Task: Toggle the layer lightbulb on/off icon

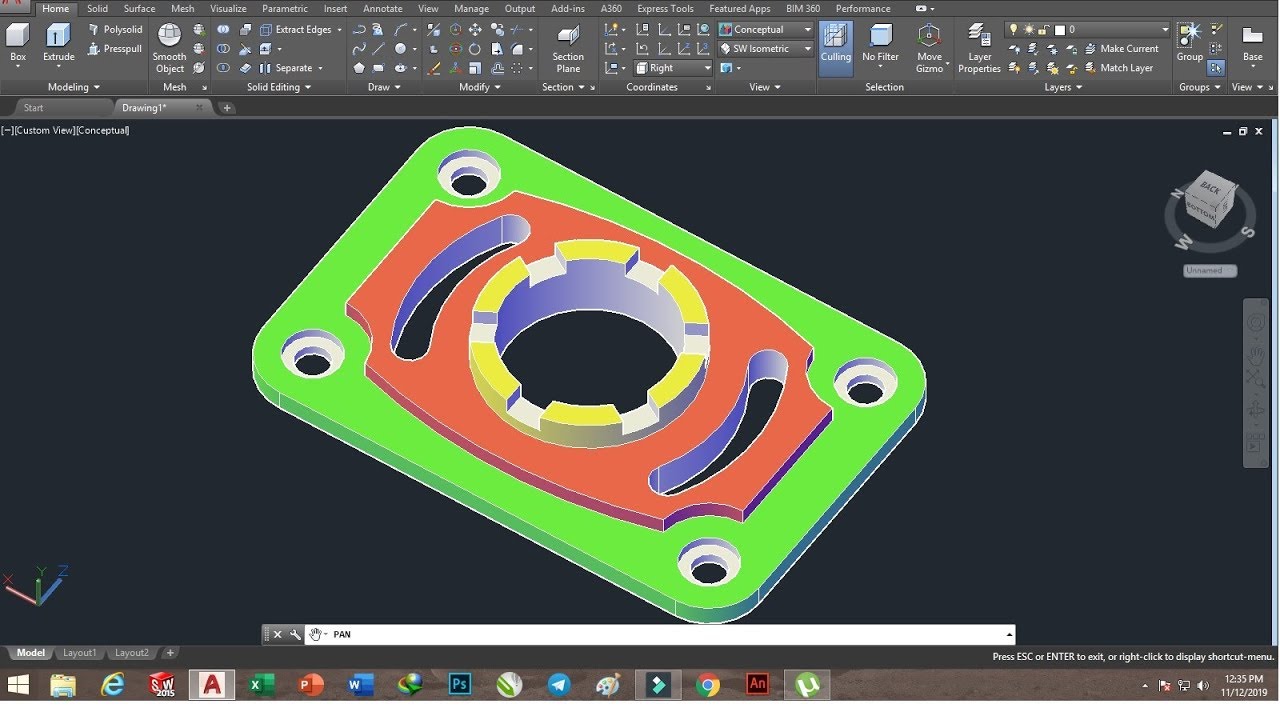Action: point(1012,30)
